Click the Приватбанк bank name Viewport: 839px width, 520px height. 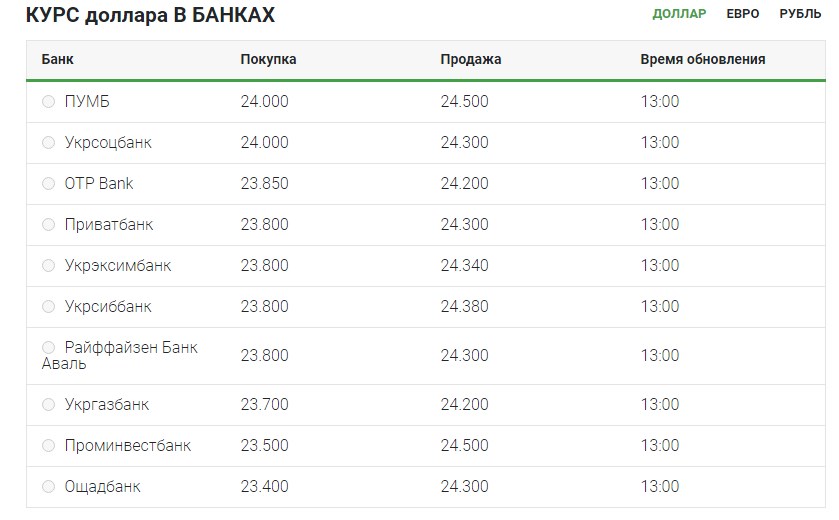(x=108, y=225)
